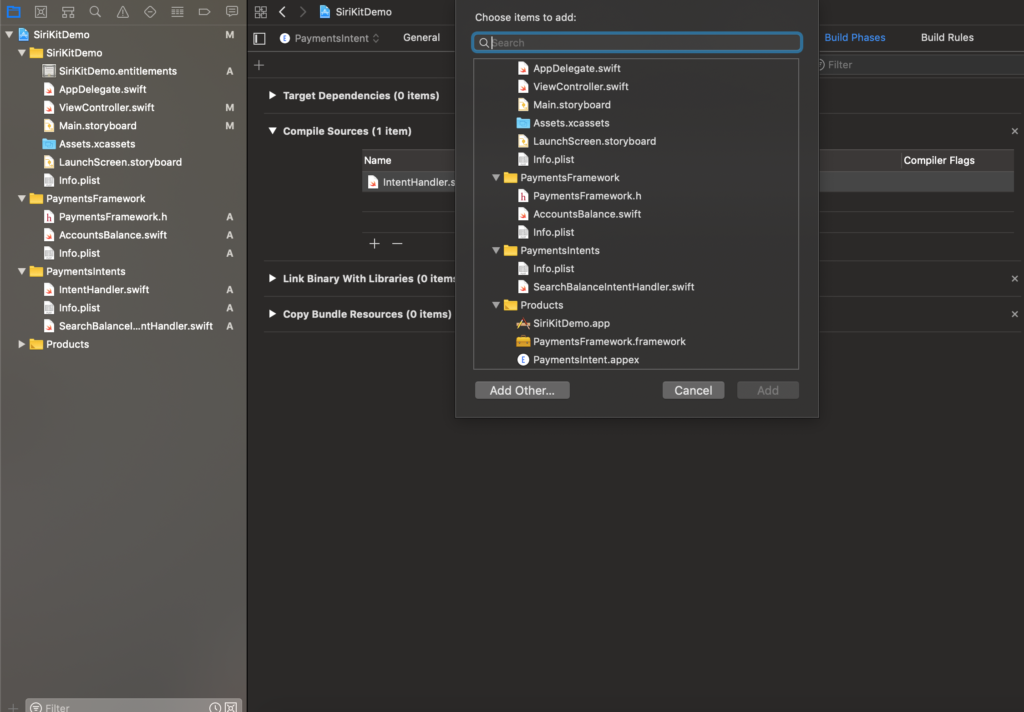
Task: Open the Breakpoint navigator icon
Action: (x=205, y=12)
